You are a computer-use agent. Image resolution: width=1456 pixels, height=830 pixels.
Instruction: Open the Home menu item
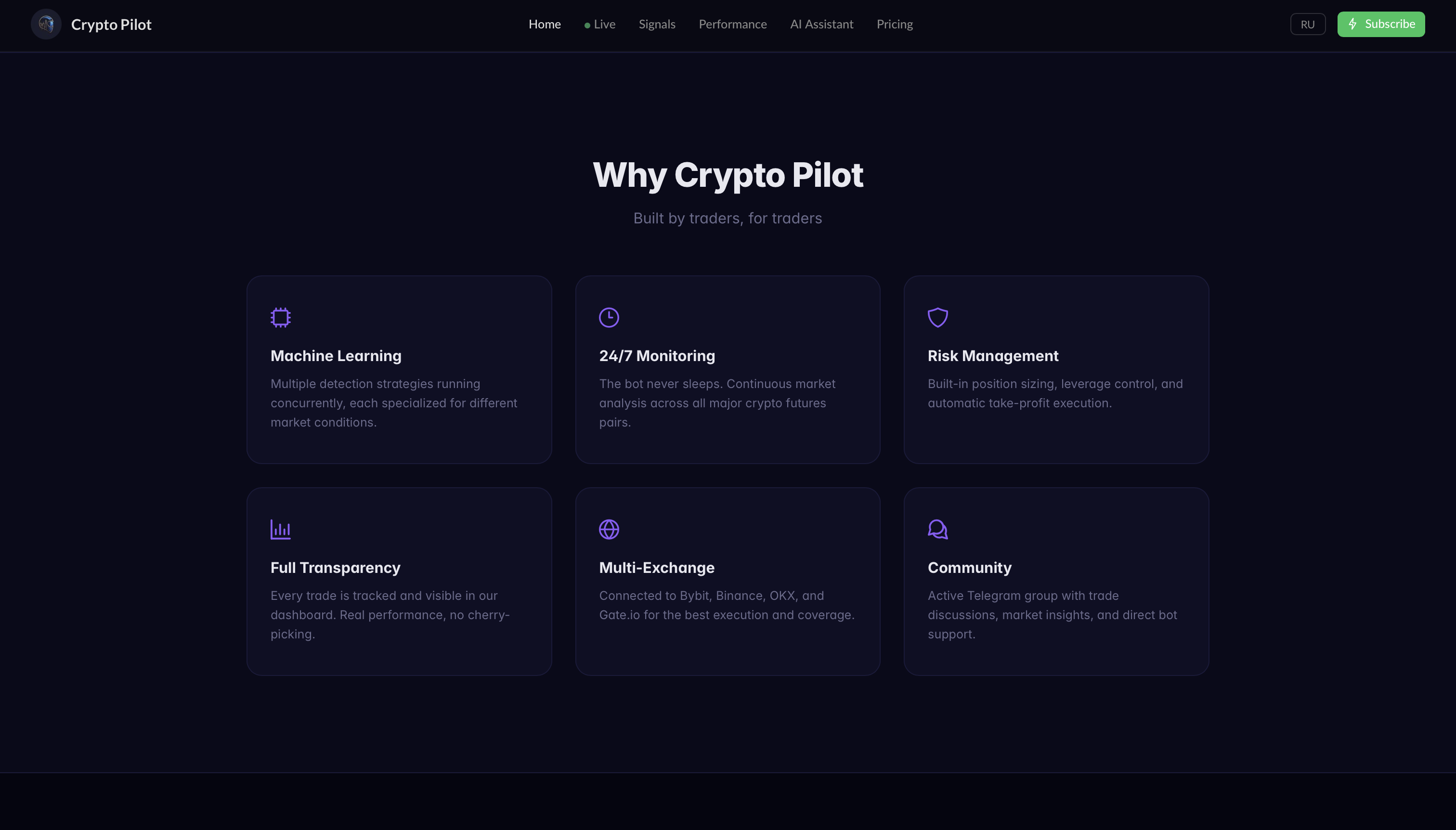(545, 24)
